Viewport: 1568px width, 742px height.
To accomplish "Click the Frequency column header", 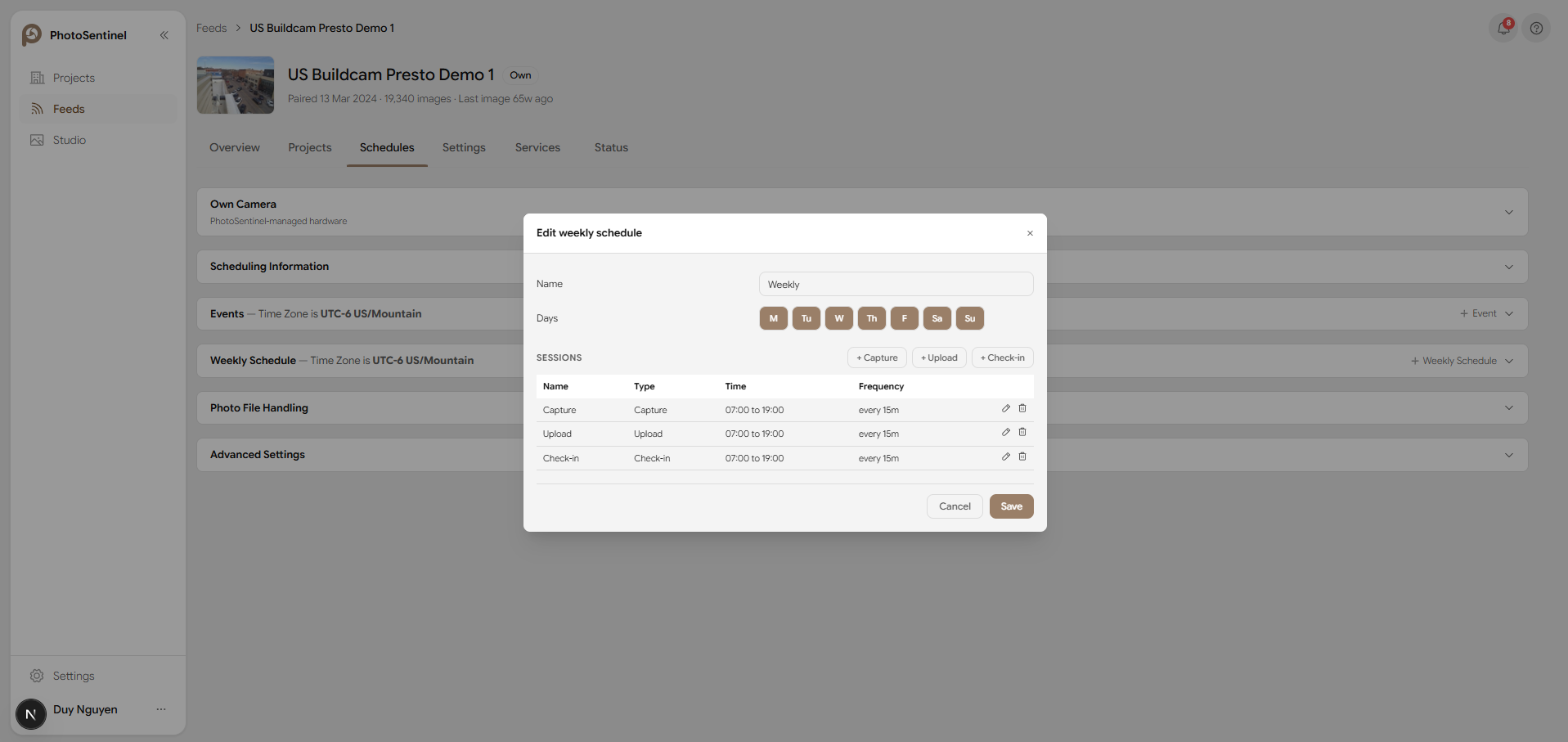I will [881, 386].
